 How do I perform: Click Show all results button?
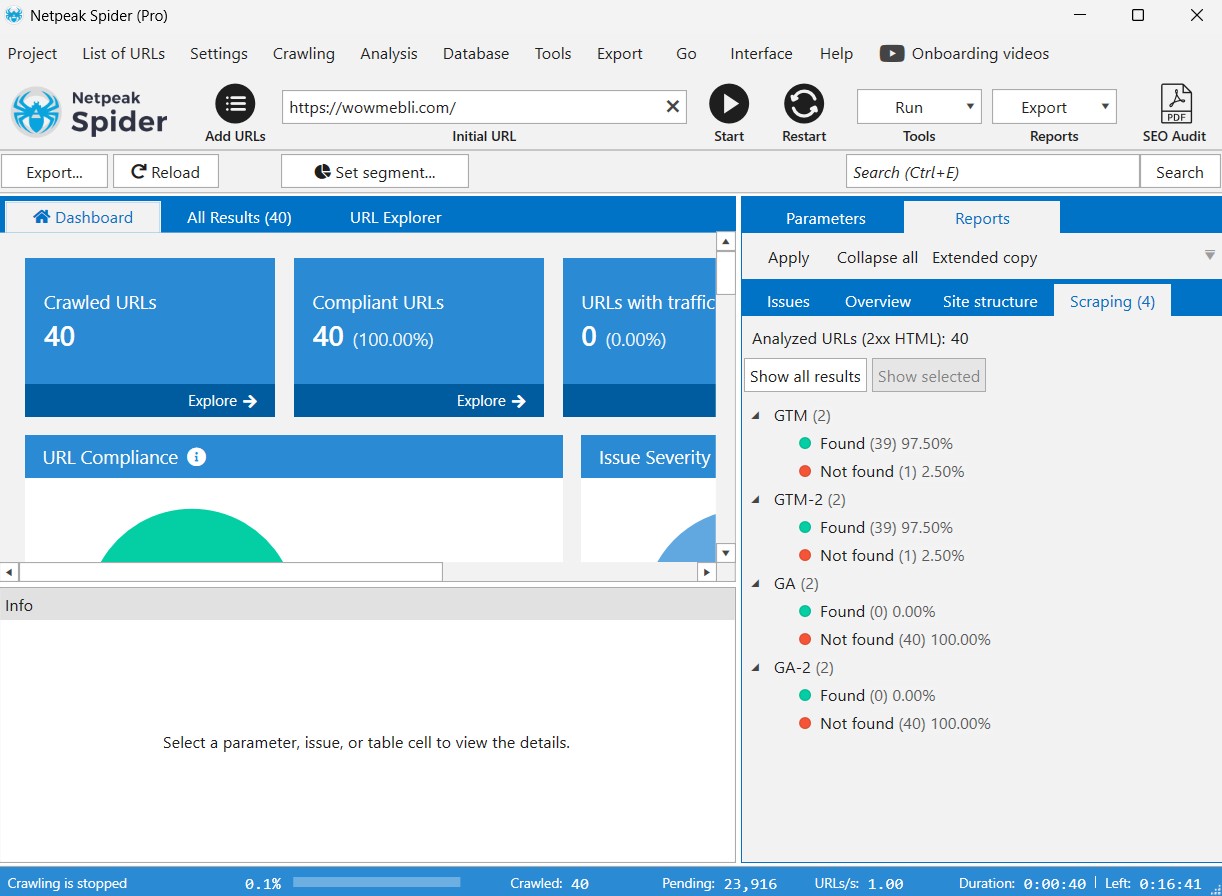click(x=805, y=376)
